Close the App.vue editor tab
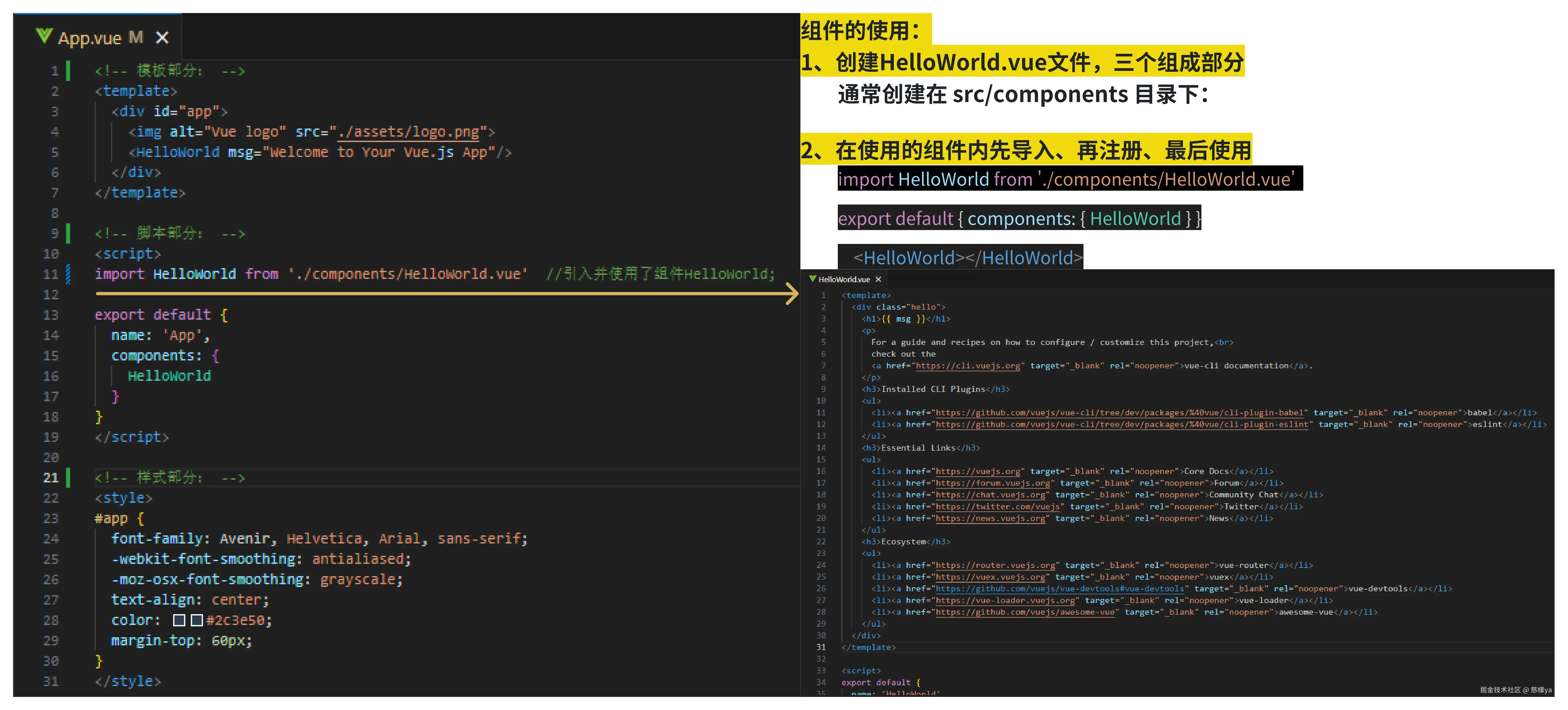 point(162,38)
